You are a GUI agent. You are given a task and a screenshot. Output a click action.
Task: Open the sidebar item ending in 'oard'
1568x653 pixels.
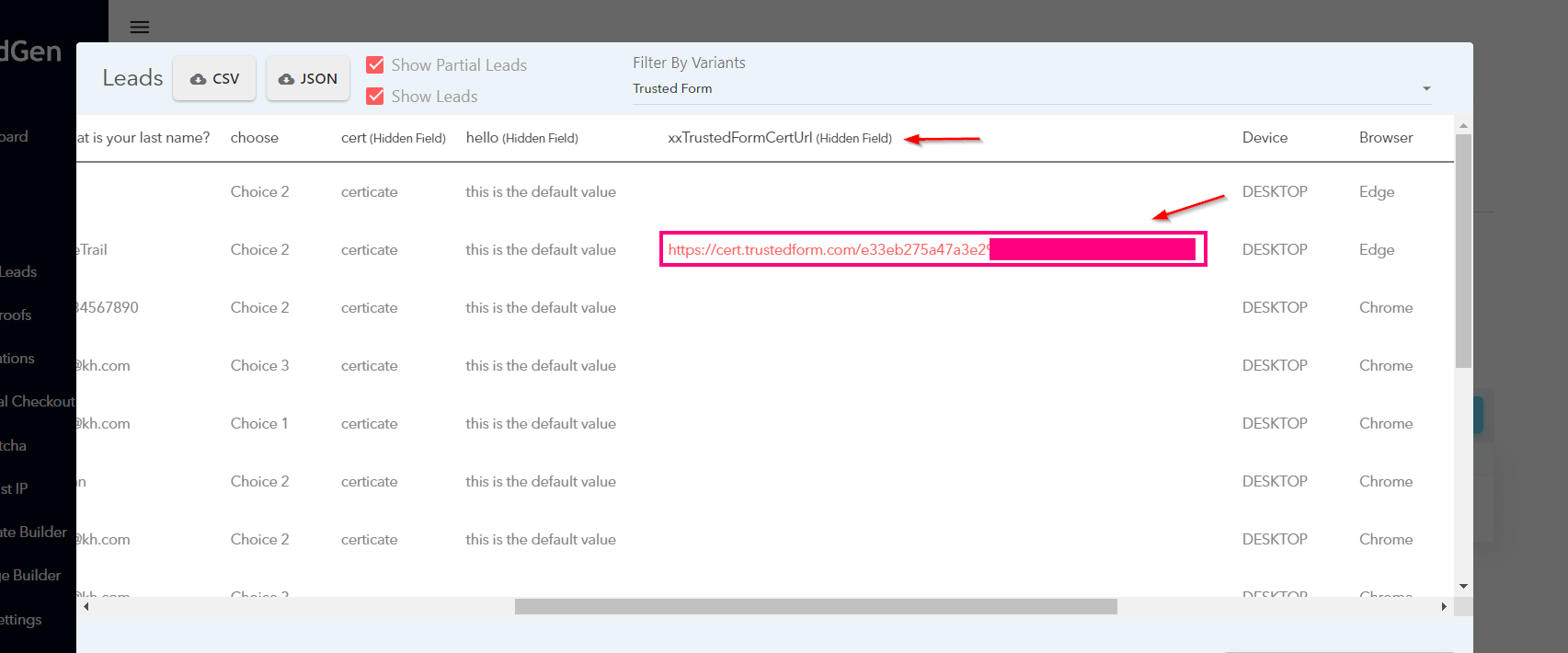[x=14, y=136]
